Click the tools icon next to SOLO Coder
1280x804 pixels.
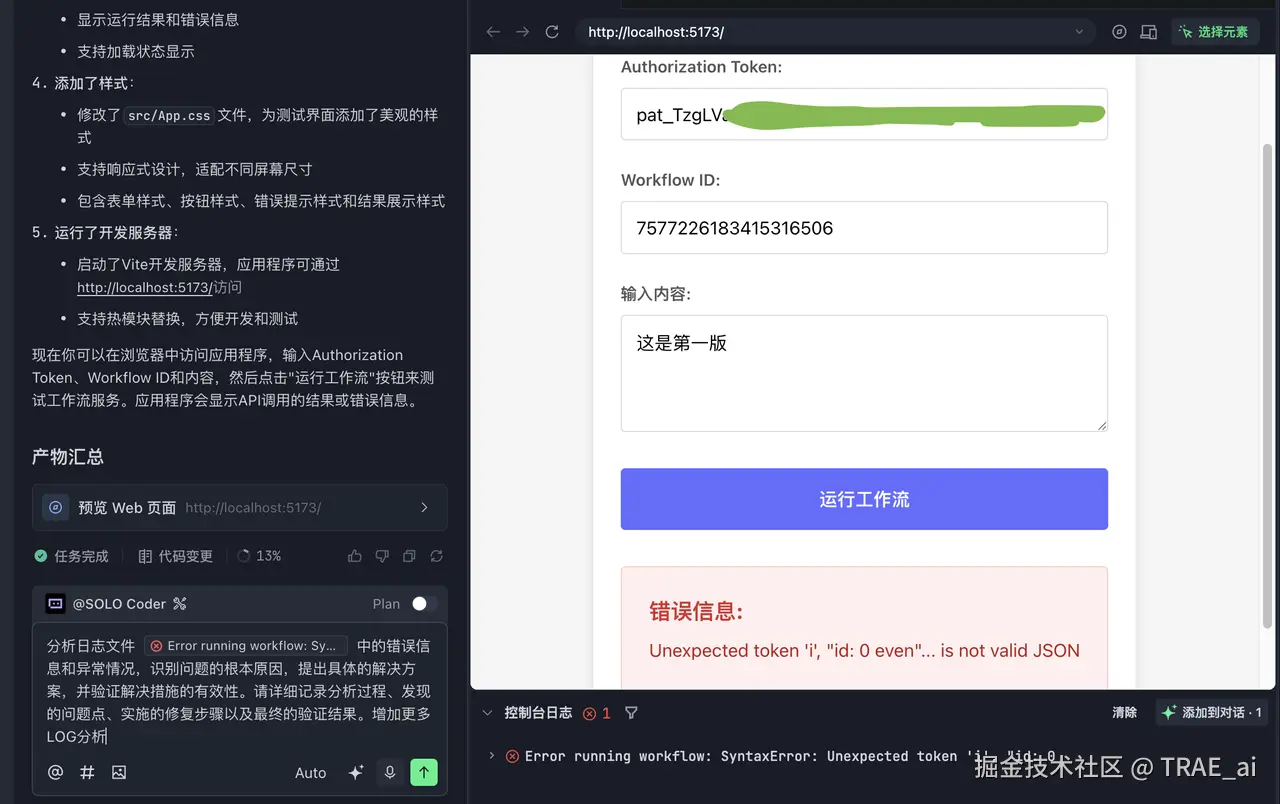(x=180, y=604)
